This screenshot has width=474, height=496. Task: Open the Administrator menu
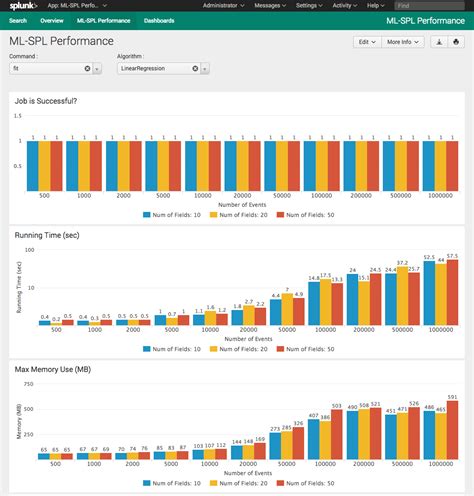(x=223, y=6)
